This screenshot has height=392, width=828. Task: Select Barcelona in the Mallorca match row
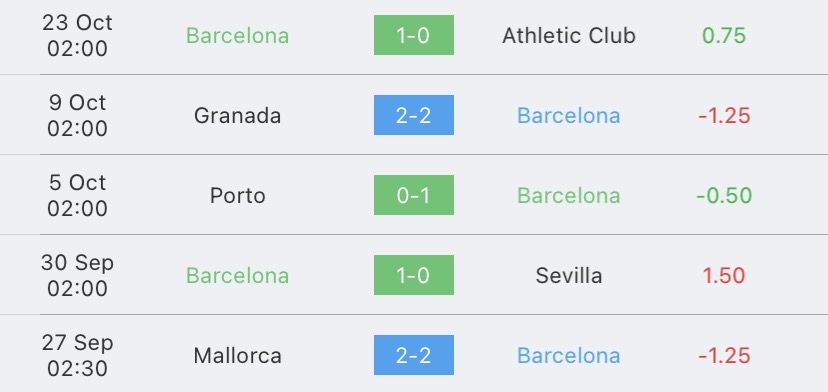pyautogui.click(x=569, y=356)
